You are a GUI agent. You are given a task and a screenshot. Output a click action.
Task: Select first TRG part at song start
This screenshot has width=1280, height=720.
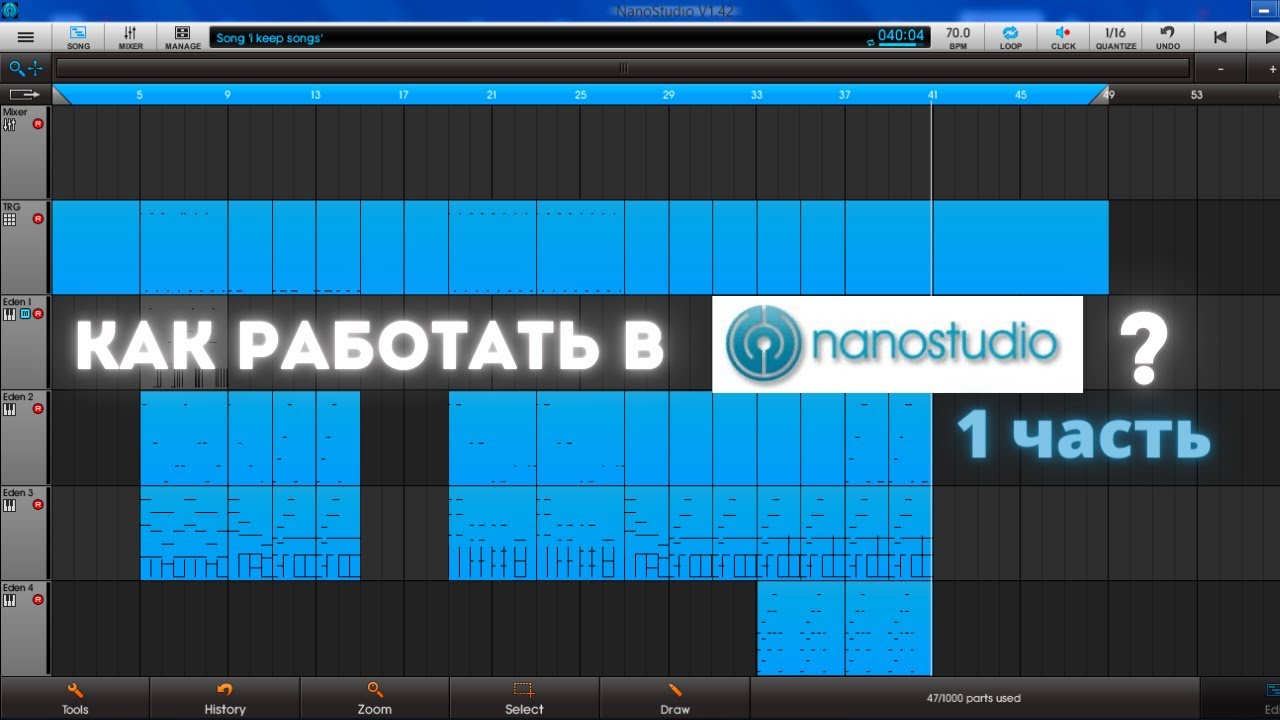[x=96, y=247]
